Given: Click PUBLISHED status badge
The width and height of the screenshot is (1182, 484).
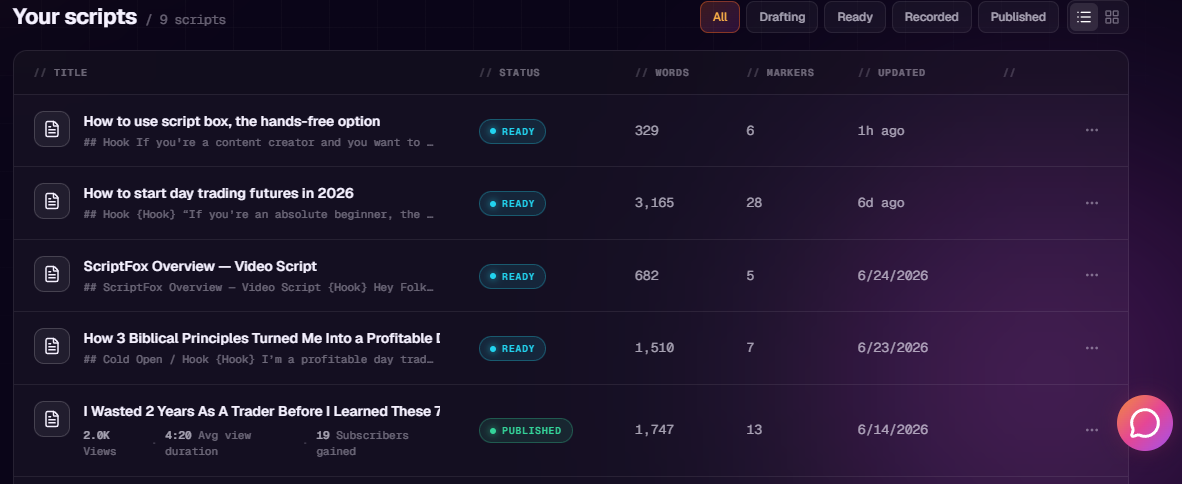Looking at the screenshot, I should pyautogui.click(x=525, y=430).
